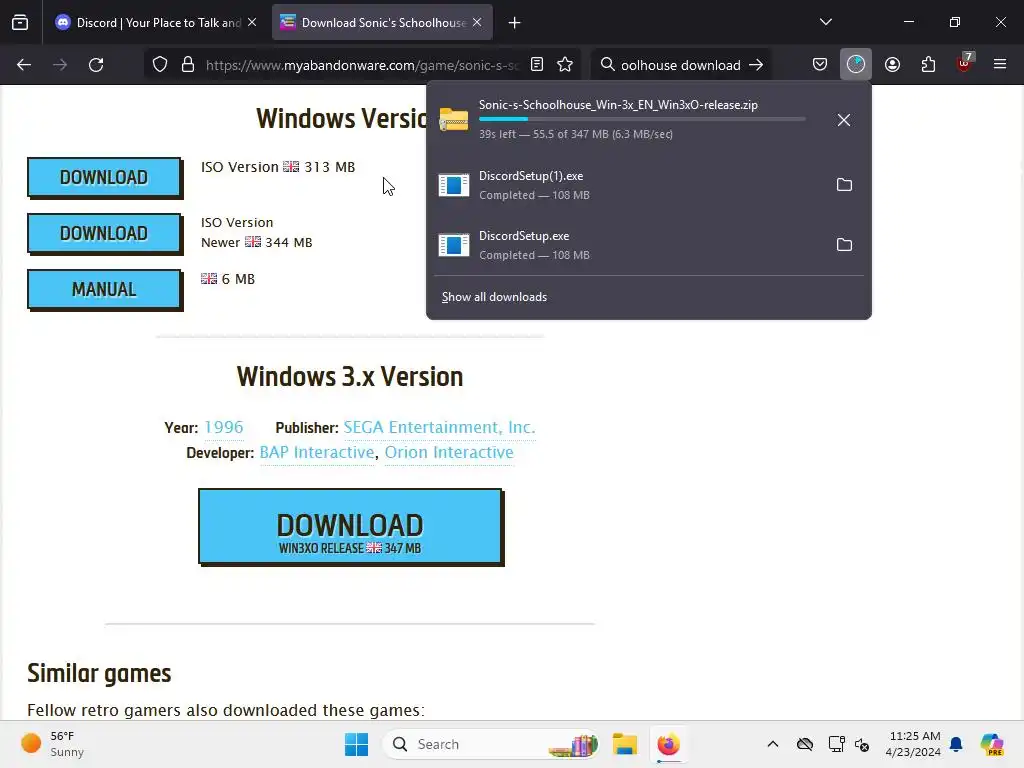Go back to previous page
The image size is (1024, 768).
[x=24, y=65]
